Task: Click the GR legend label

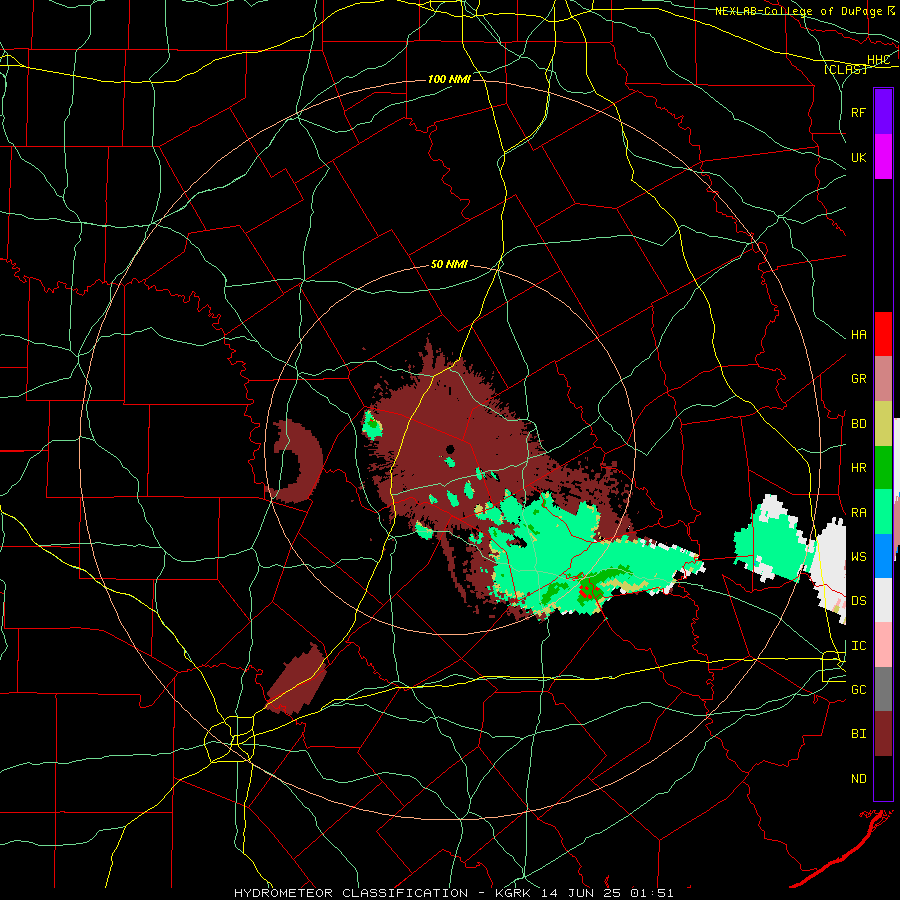Action: coord(858,379)
